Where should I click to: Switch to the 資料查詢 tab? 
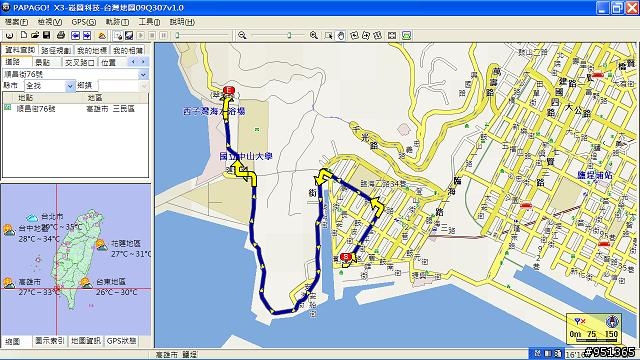20,50
